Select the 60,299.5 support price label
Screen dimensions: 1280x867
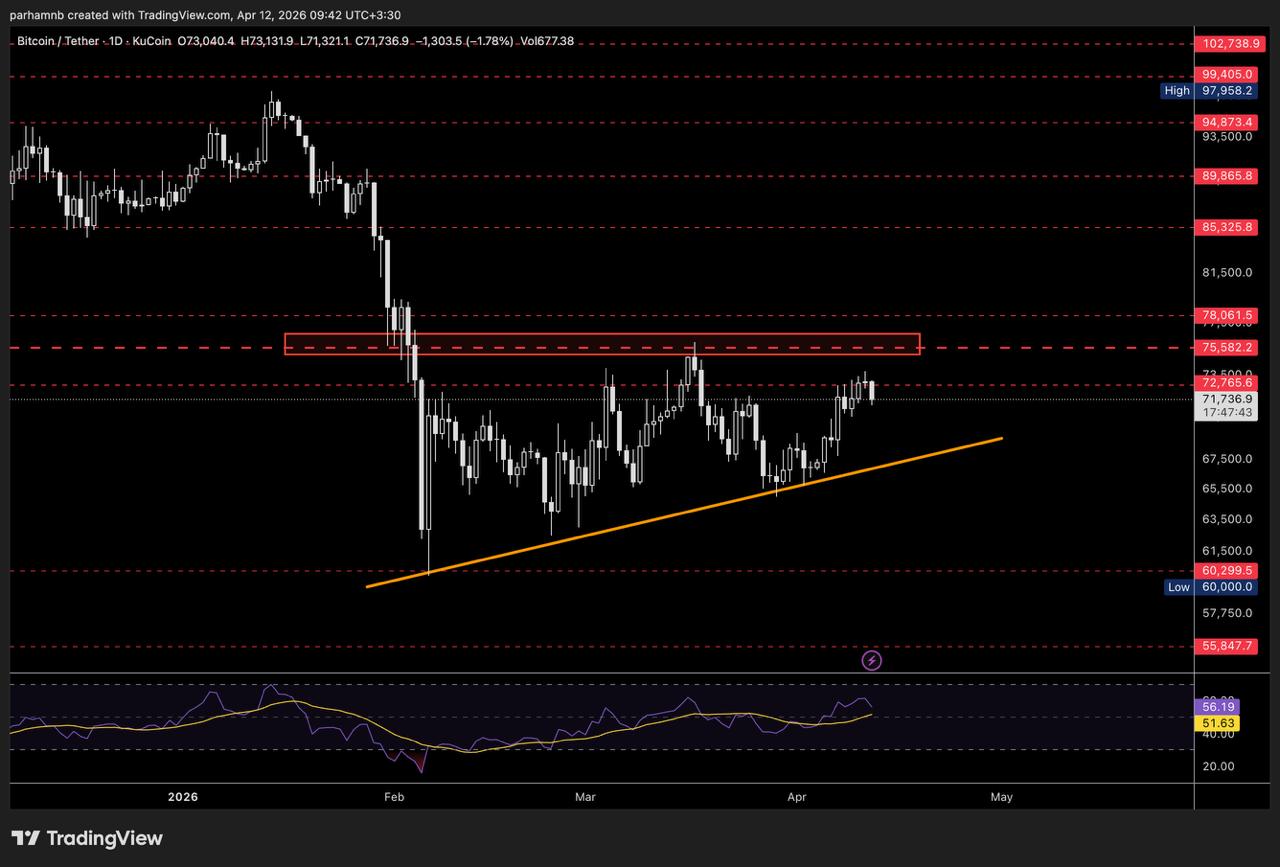coord(1226,571)
